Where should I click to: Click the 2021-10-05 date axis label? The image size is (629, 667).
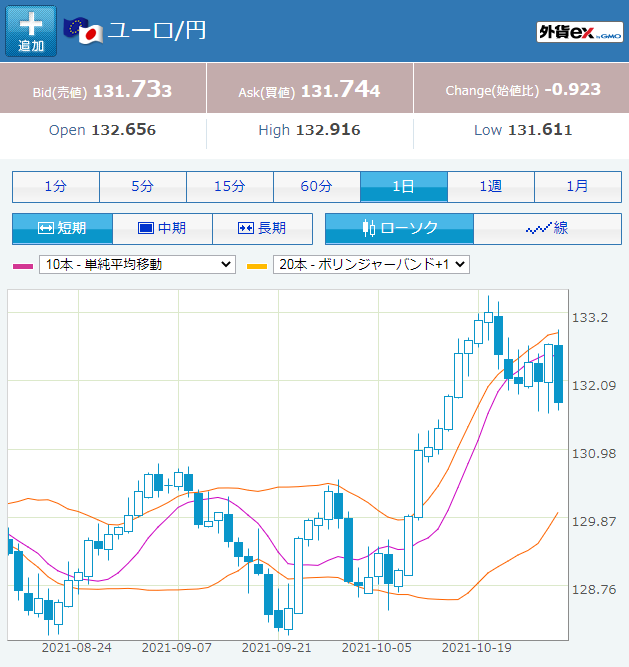pyautogui.click(x=376, y=648)
